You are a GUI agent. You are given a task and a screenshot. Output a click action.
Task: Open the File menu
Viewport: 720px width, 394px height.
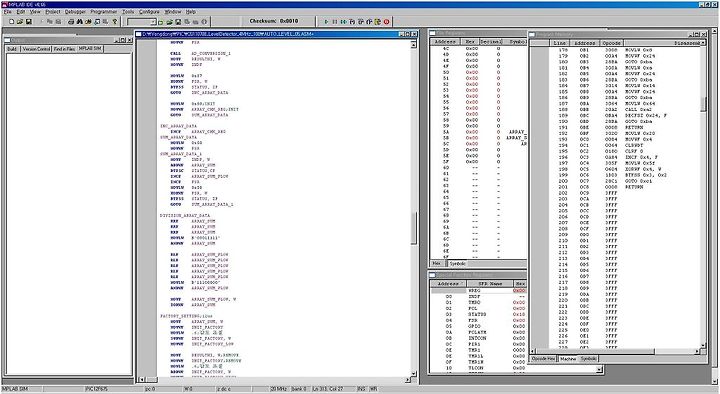coord(8,11)
